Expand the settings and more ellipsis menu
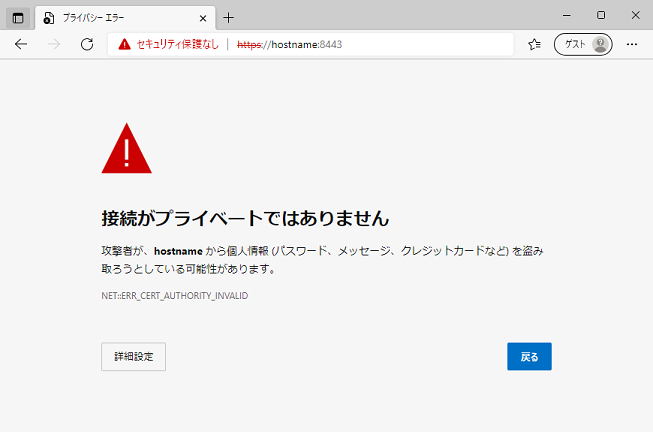This screenshot has width=653, height=432. 632,44
